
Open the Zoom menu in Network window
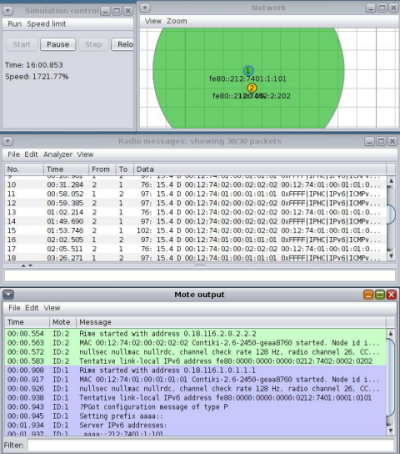click(x=177, y=21)
